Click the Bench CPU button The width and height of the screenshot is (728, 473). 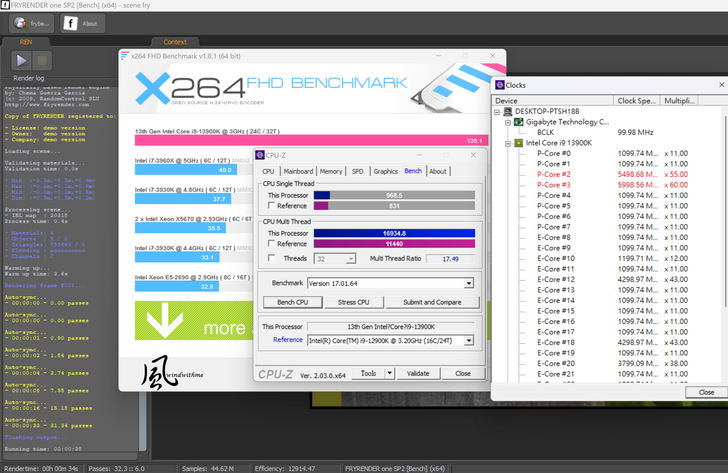point(292,302)
